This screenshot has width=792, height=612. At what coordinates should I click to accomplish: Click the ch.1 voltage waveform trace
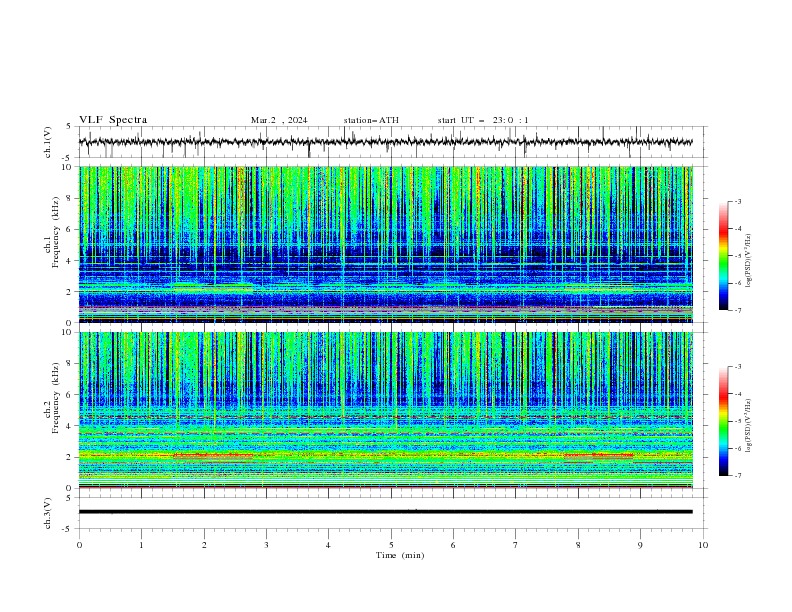point(385,142)
